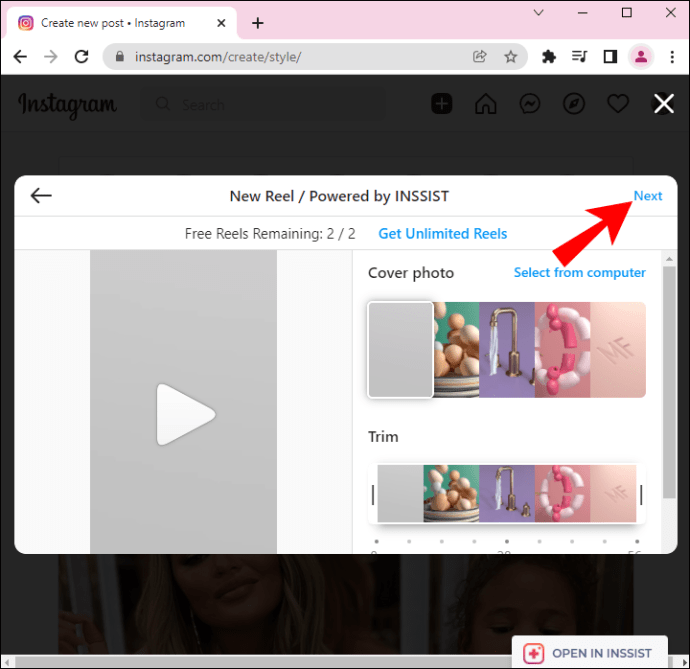Click the Instagram favicon in the tab
Screen dimensions: 690x669
(26, 23)
